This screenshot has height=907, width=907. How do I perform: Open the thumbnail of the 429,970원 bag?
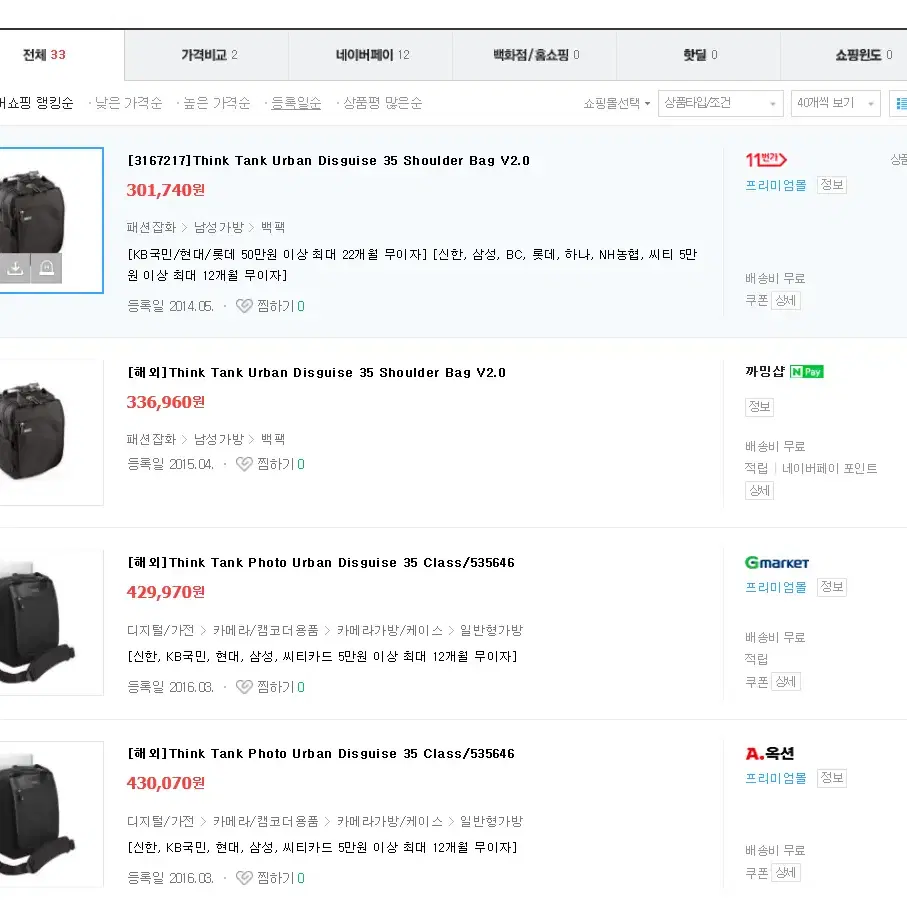(51, 623)
